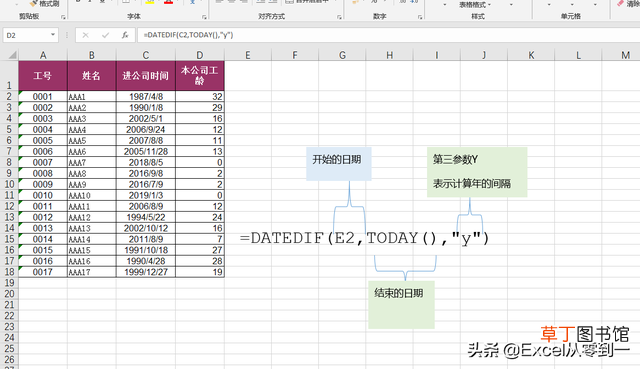Select row 12 header
640x369 pixels.
pyautogui.click(x=9, y=206)
